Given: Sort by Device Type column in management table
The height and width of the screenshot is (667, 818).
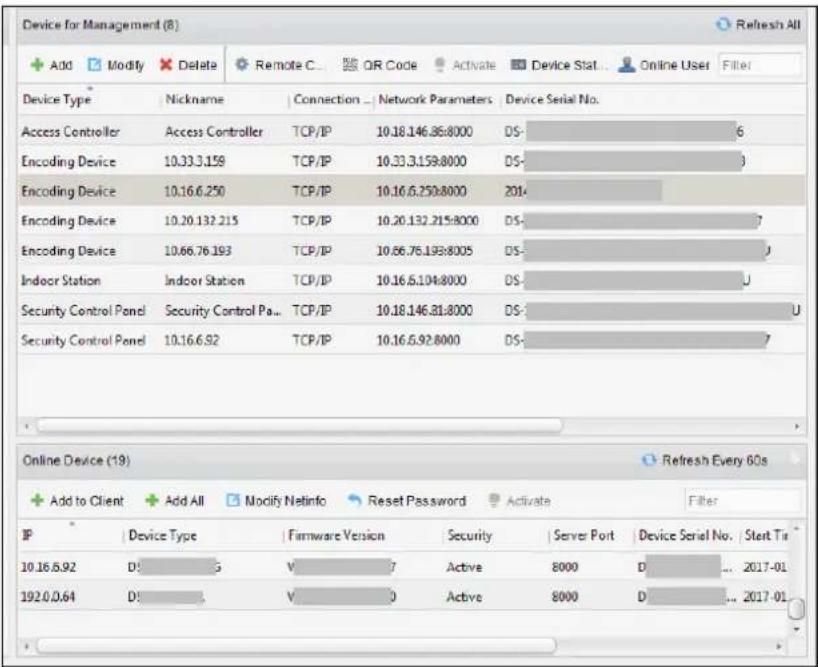Looking at the screenshot, I should point(57,99).
